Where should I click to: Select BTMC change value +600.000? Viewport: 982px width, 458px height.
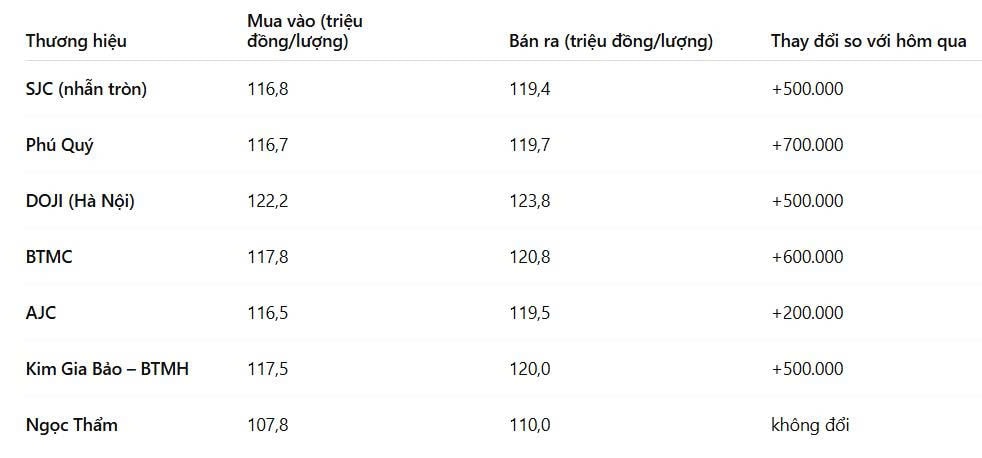point(807,257)
